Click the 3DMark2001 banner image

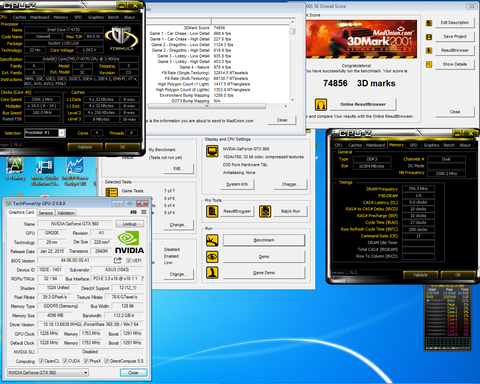tap(361, 39)
